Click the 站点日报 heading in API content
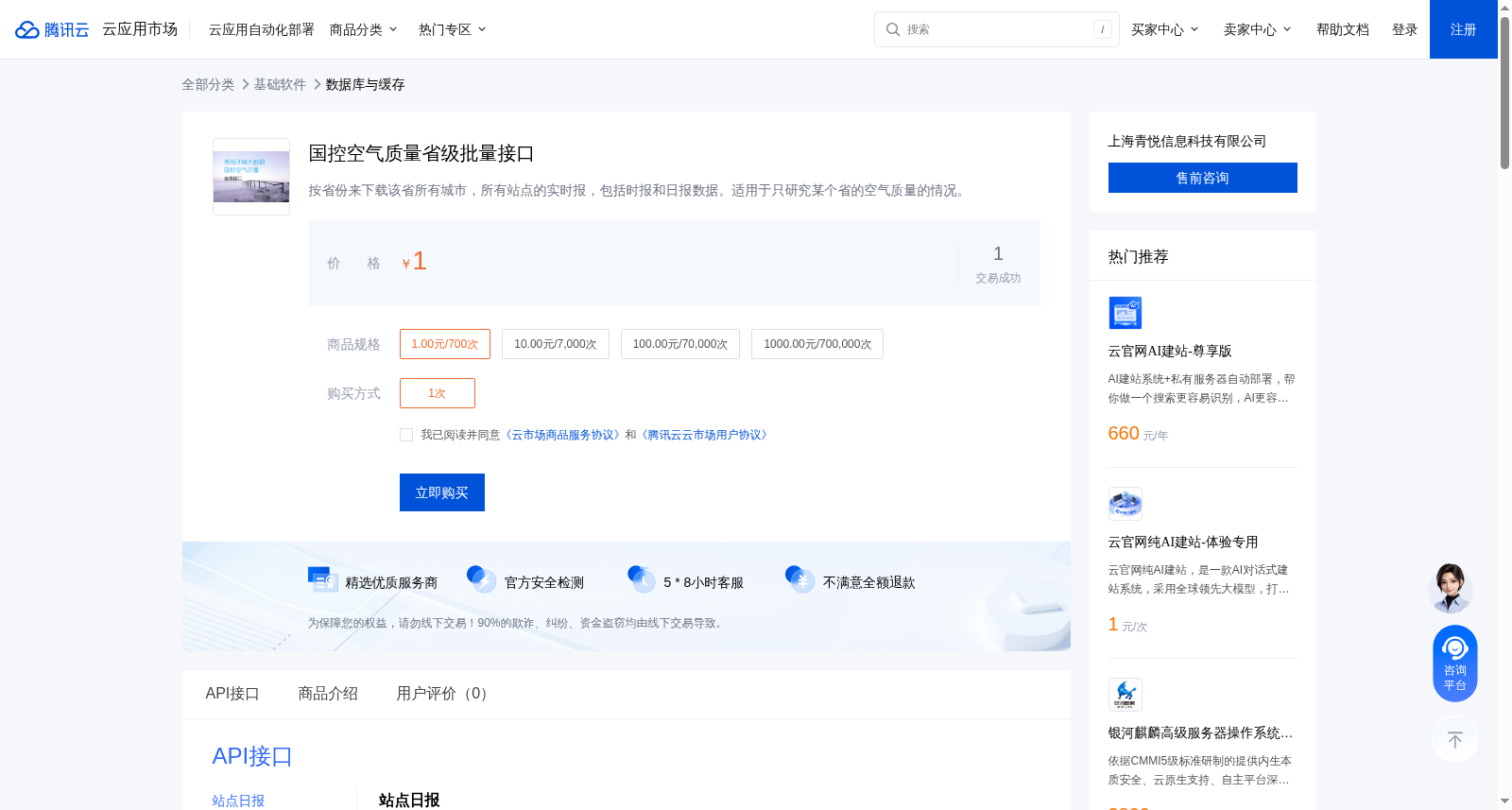 coord(409,800)
